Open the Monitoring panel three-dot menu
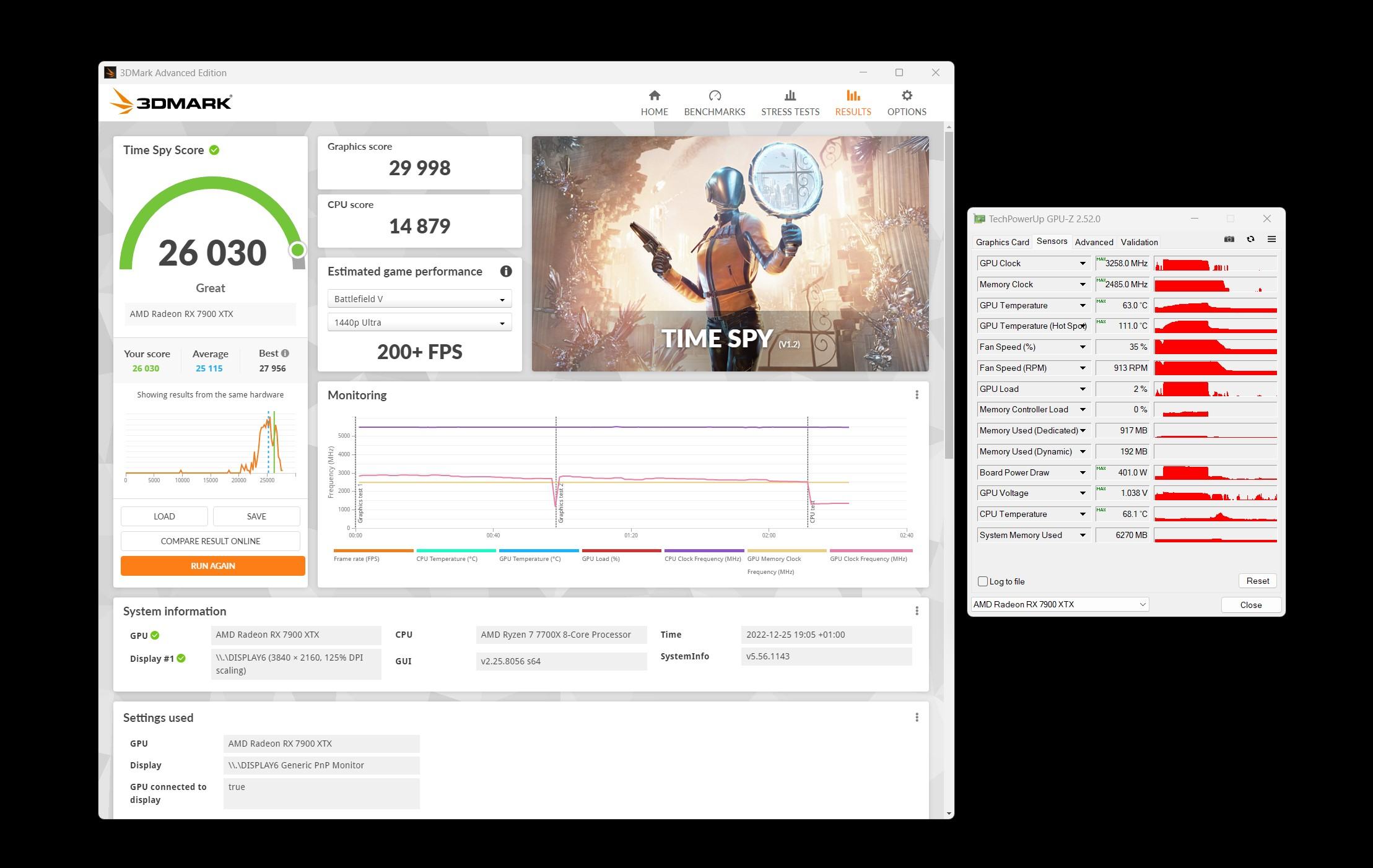This screenshot has width=1373, height=868. 917,395
